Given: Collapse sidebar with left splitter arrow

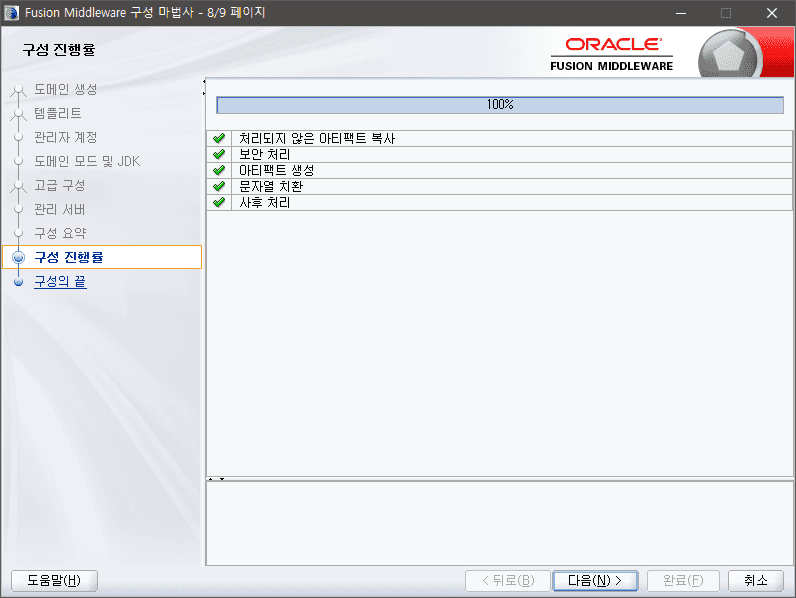Looking at the screenshot, I should [x=204, y=81].
